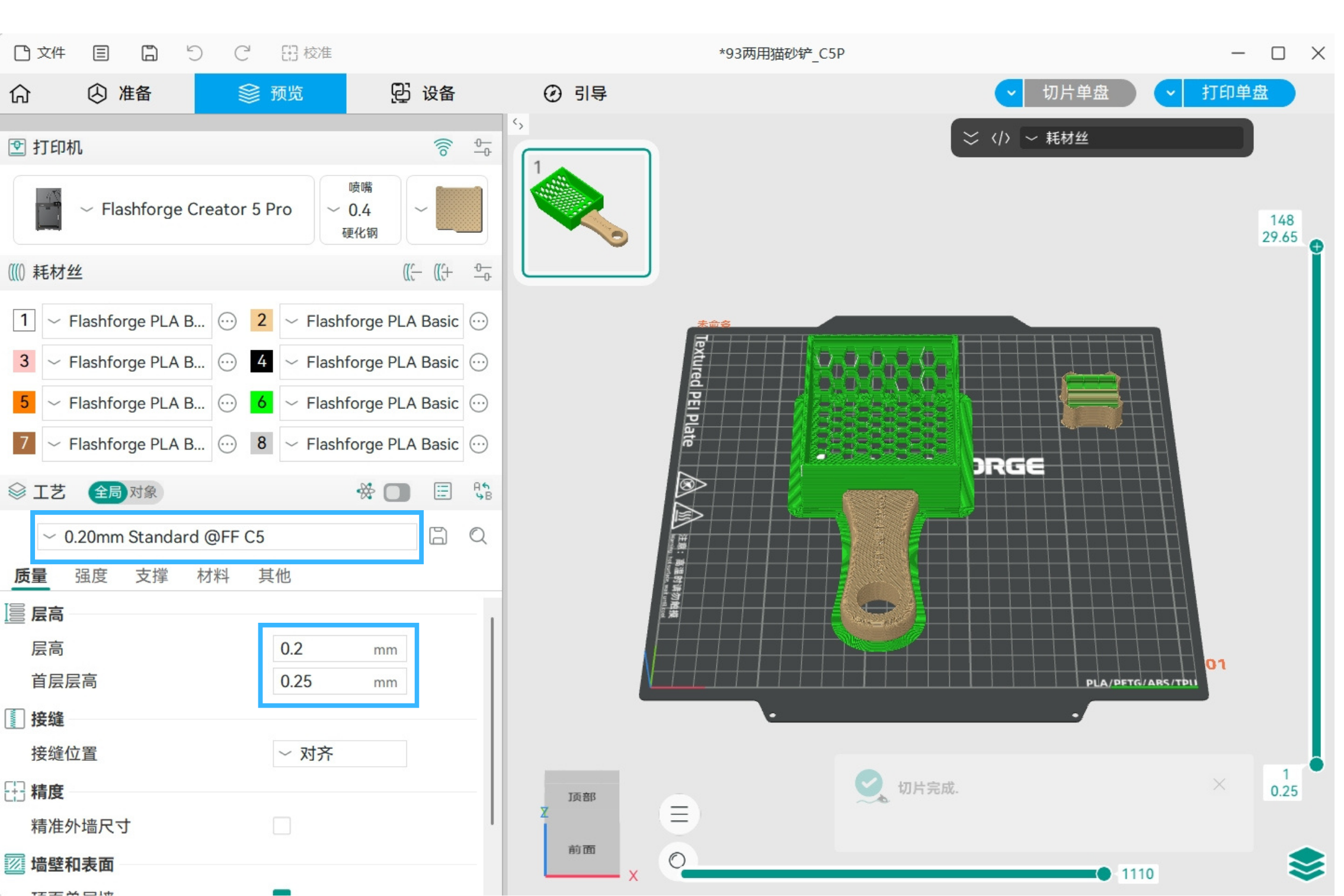Toggle the advanced mode switch

397,492
